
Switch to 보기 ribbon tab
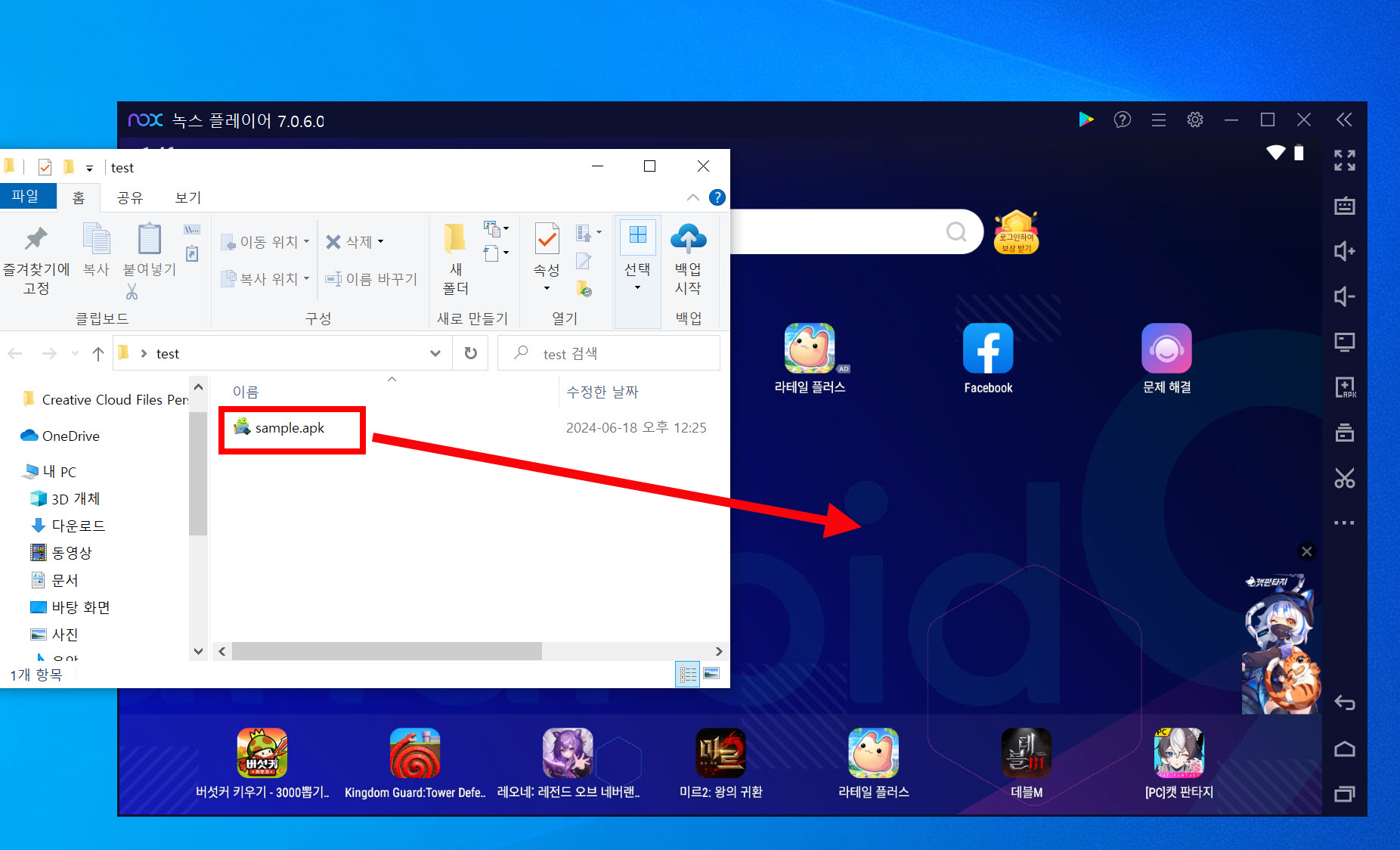pos(188,197)
